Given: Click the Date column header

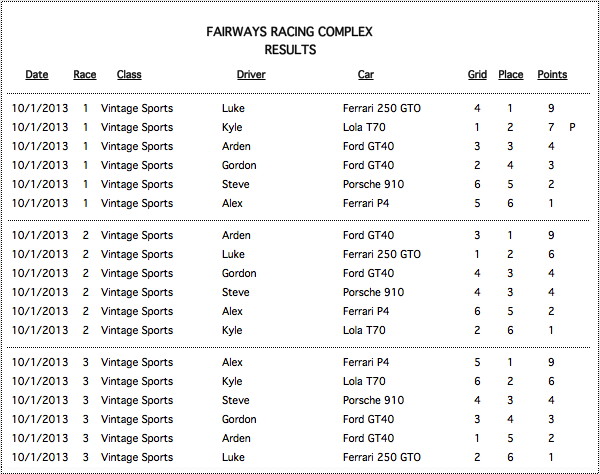Looking at the screenshot, I should pos(37,75).
